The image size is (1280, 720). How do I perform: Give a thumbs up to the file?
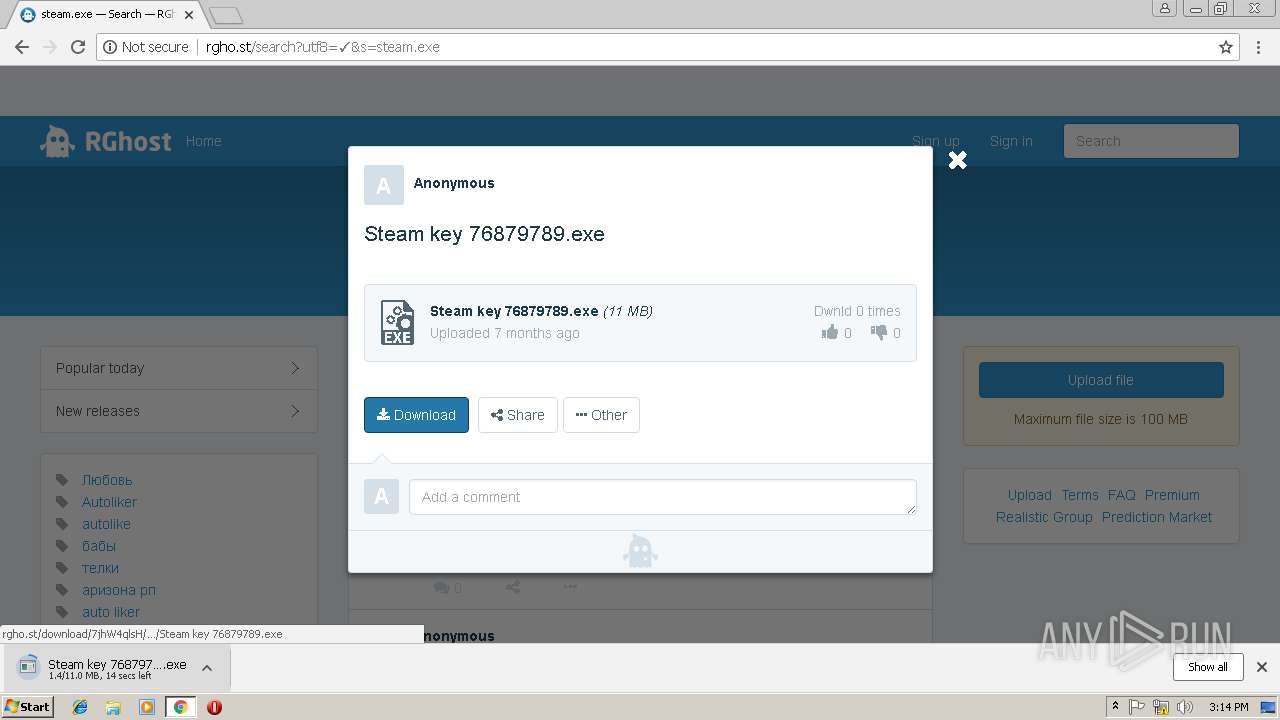pyautogui.click(x=830, y=332)
